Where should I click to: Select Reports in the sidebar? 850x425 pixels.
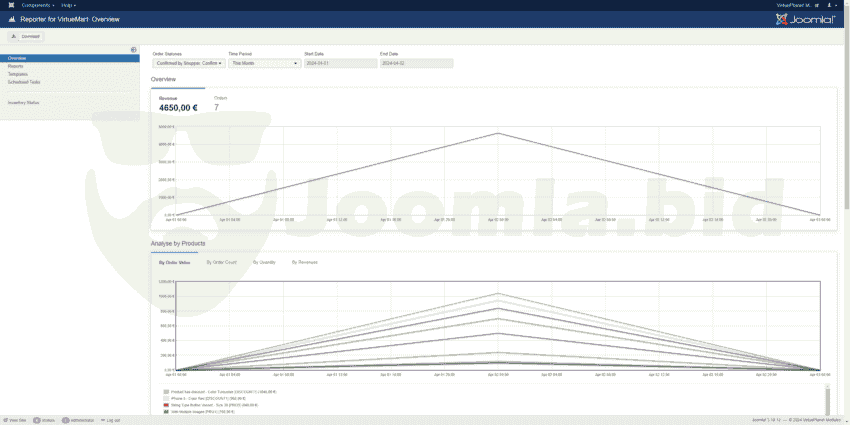point(16,66)
